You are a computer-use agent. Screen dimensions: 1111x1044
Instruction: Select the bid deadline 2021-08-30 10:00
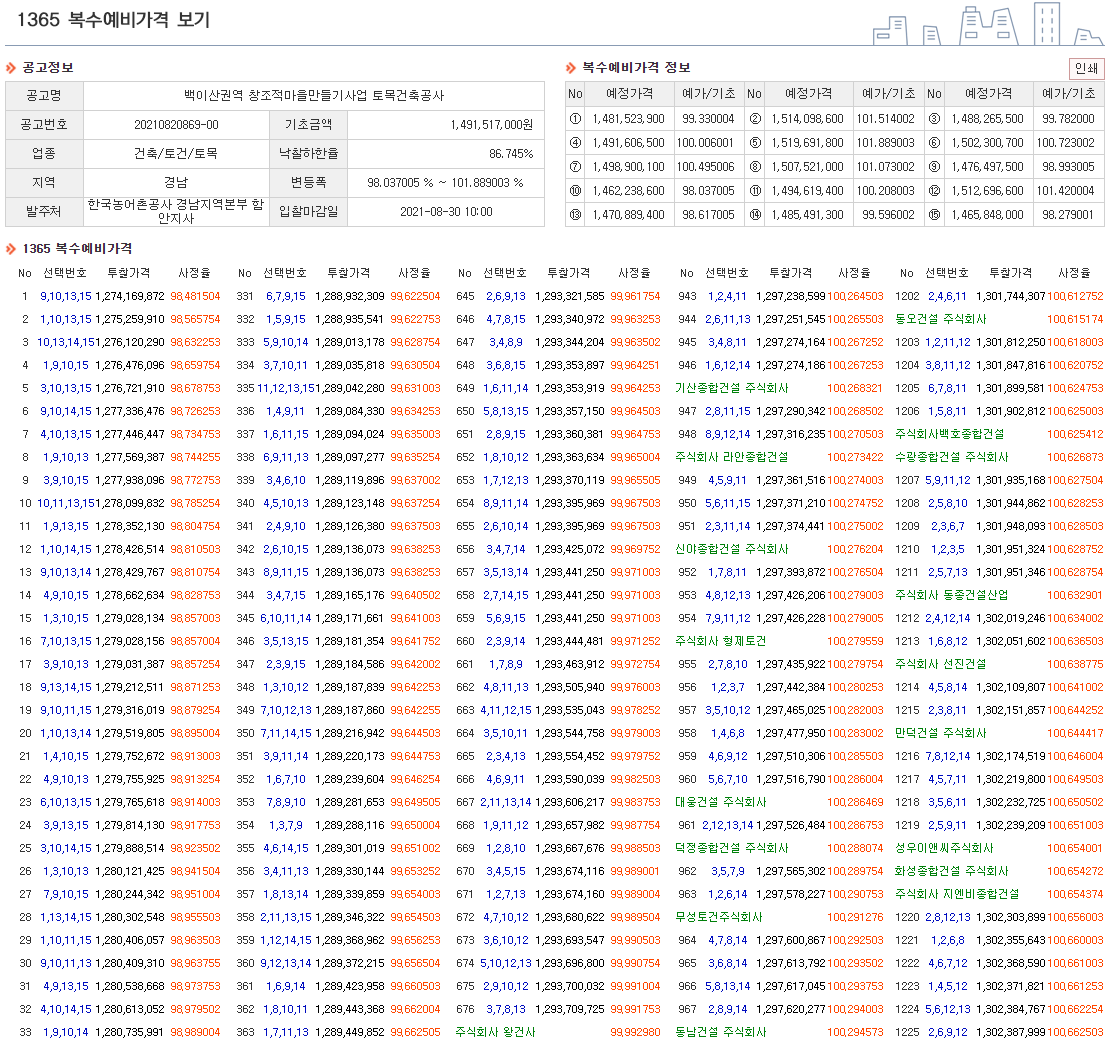coord(446,211)
